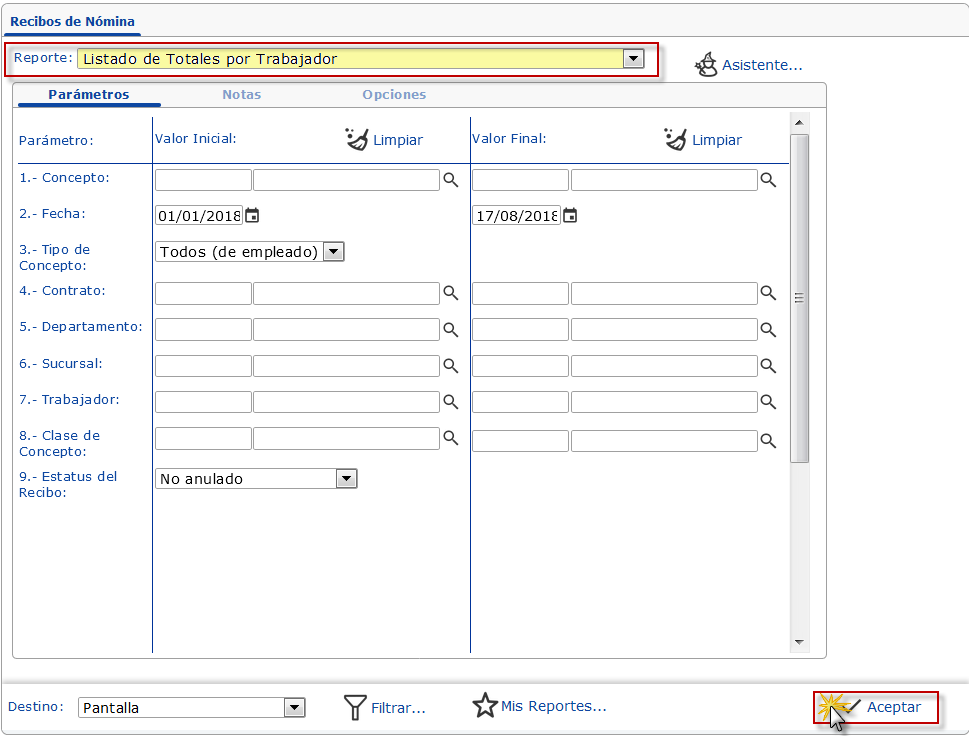Click the search magnifier for Concepto initial value
The width and height of the screenshot is (969, 736).
(451, 180)
